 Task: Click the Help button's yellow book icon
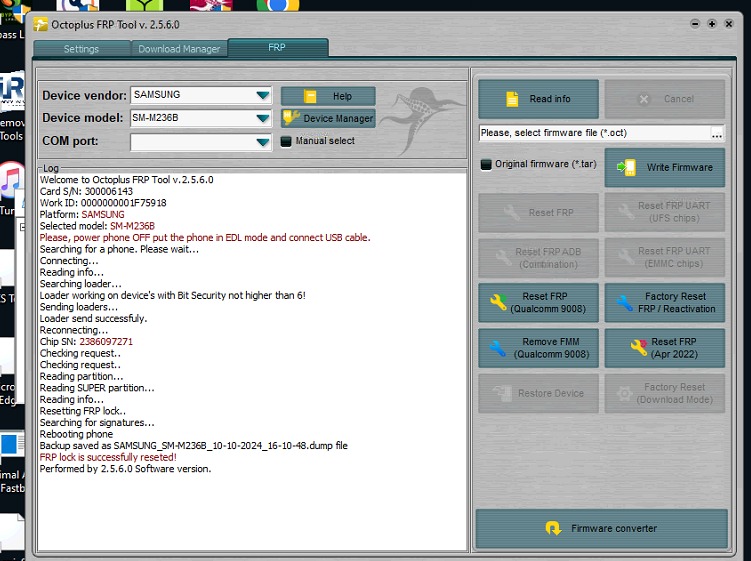coord(310,96)
